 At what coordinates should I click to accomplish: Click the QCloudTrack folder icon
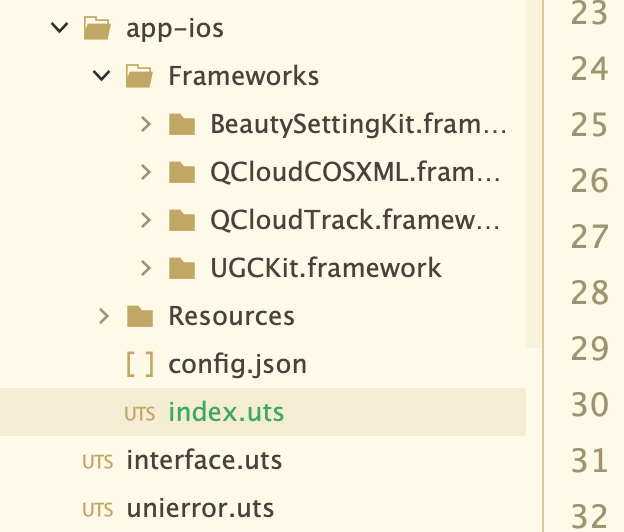[x=182, y=220]
